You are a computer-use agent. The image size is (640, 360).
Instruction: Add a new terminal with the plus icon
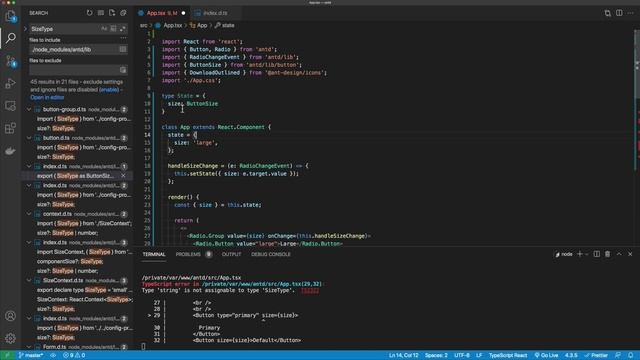[580, 254]
